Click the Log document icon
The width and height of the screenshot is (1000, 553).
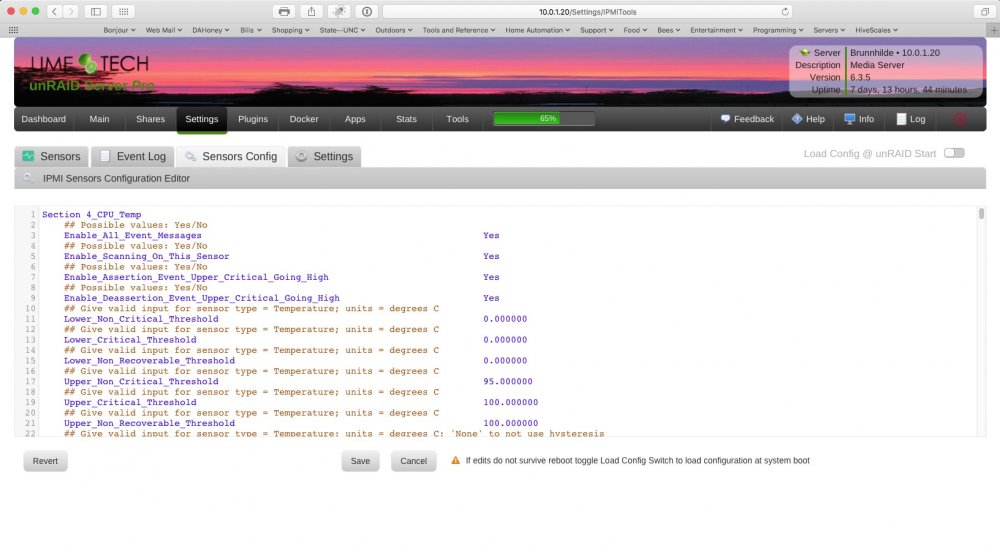[x=901, y=119]
